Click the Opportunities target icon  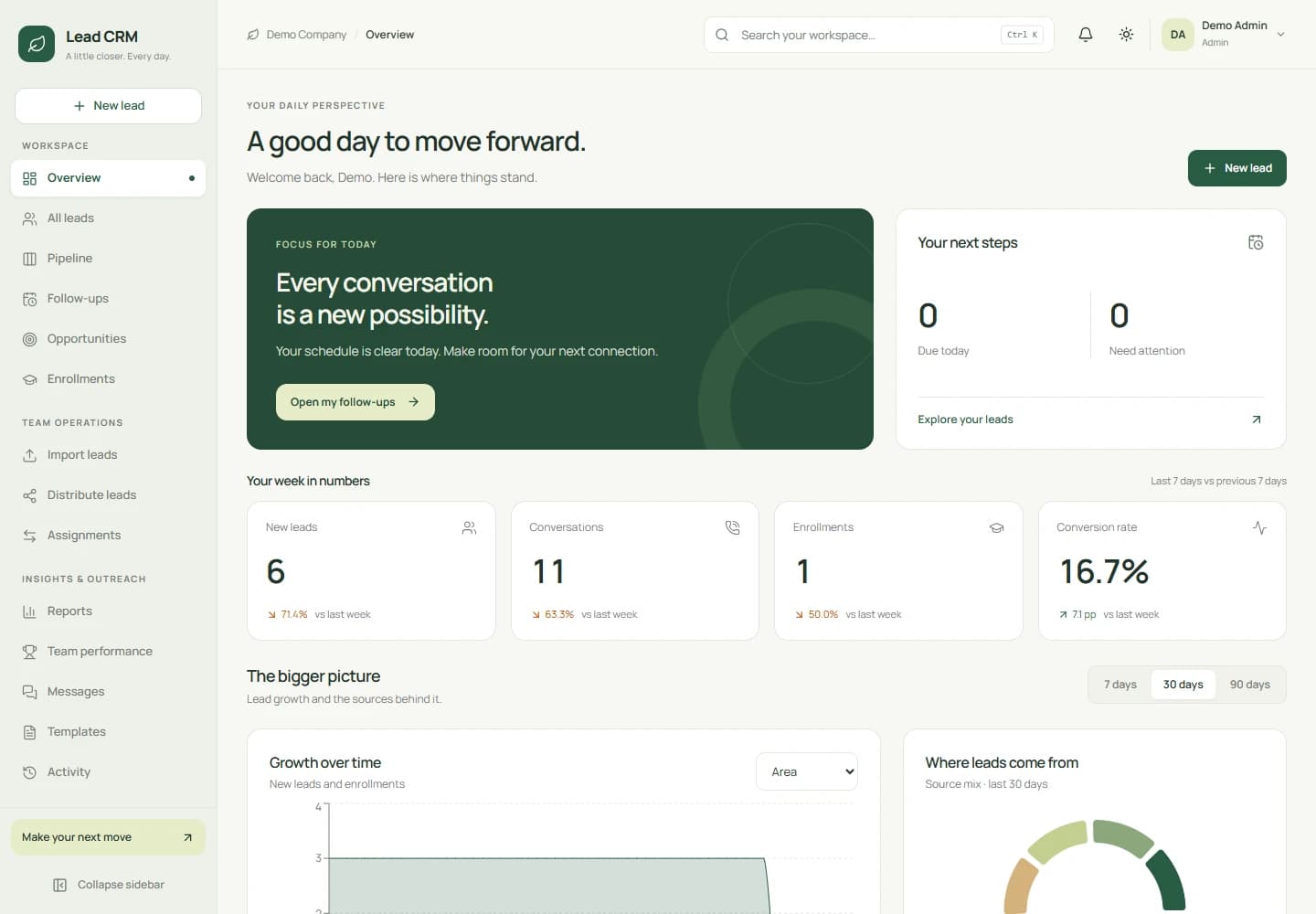[x=29, y=339]
